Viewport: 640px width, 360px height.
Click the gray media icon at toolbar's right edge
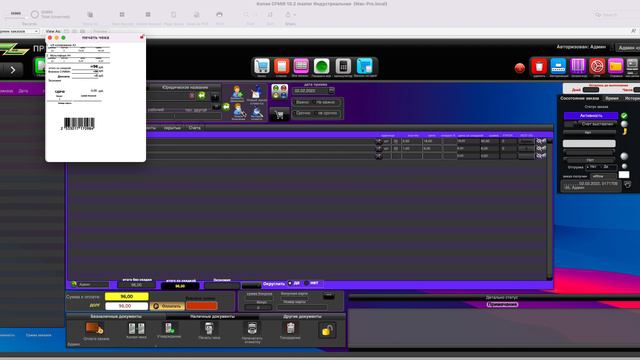(632, 66)
